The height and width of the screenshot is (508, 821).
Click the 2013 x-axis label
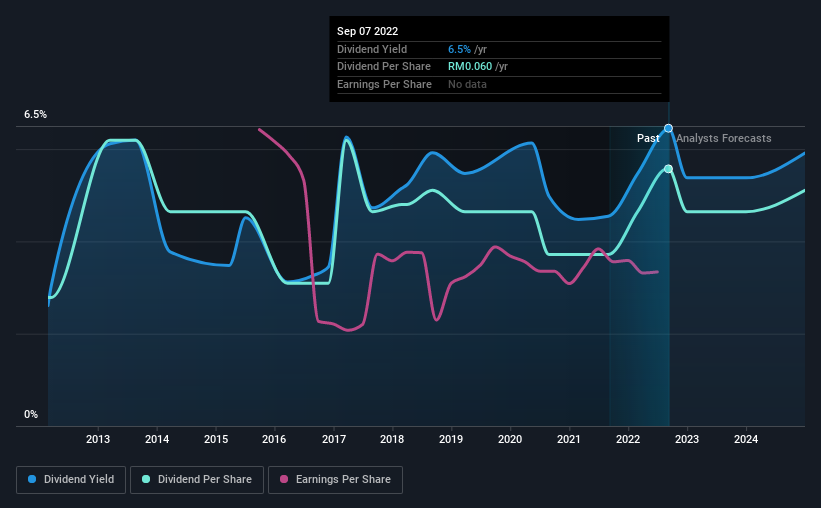click(98, 439)
